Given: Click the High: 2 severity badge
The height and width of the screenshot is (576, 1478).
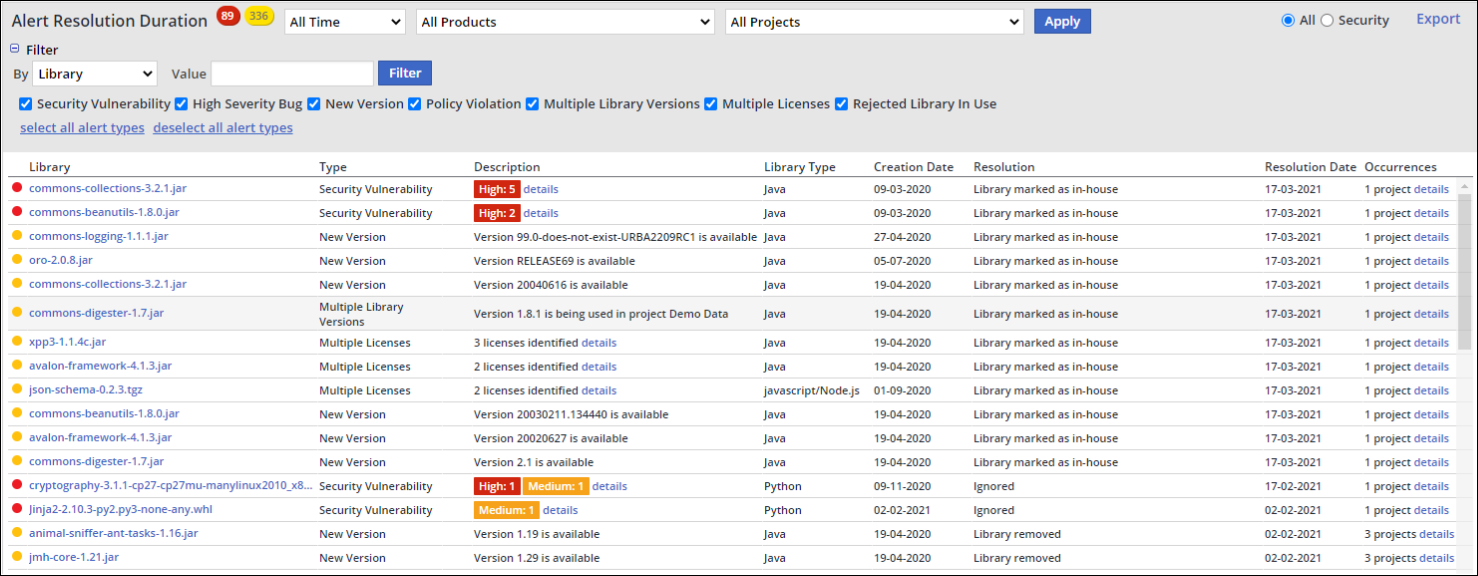Looking at the screenshot, I should pyautogui.click(x=497, y=213).
